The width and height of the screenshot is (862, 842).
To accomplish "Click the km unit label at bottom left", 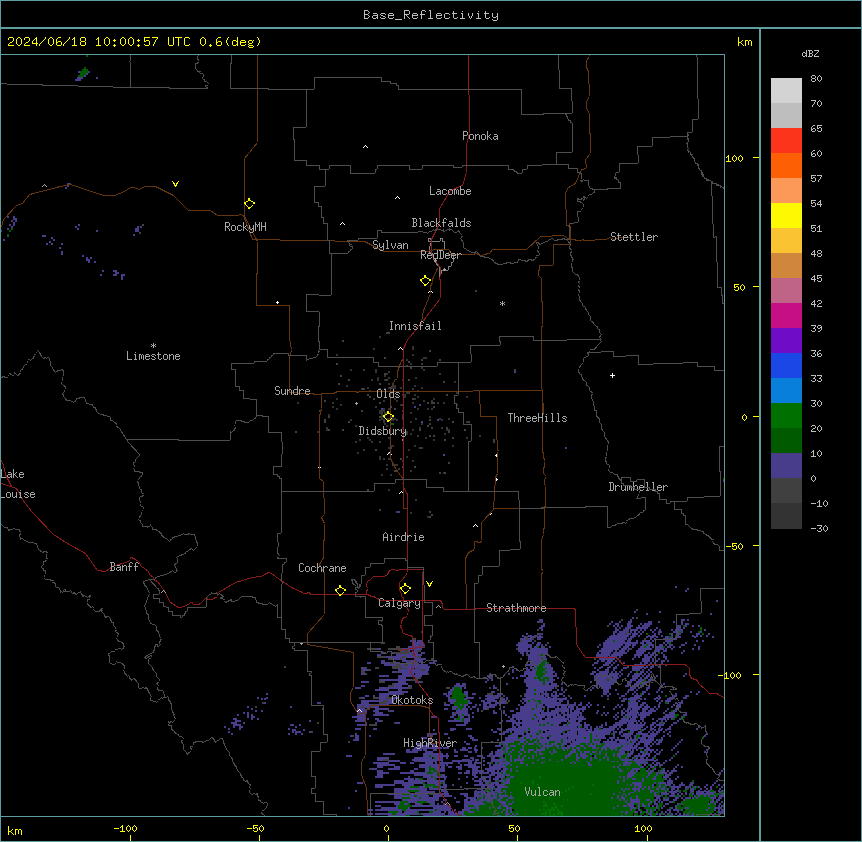I will coord(15,830).
